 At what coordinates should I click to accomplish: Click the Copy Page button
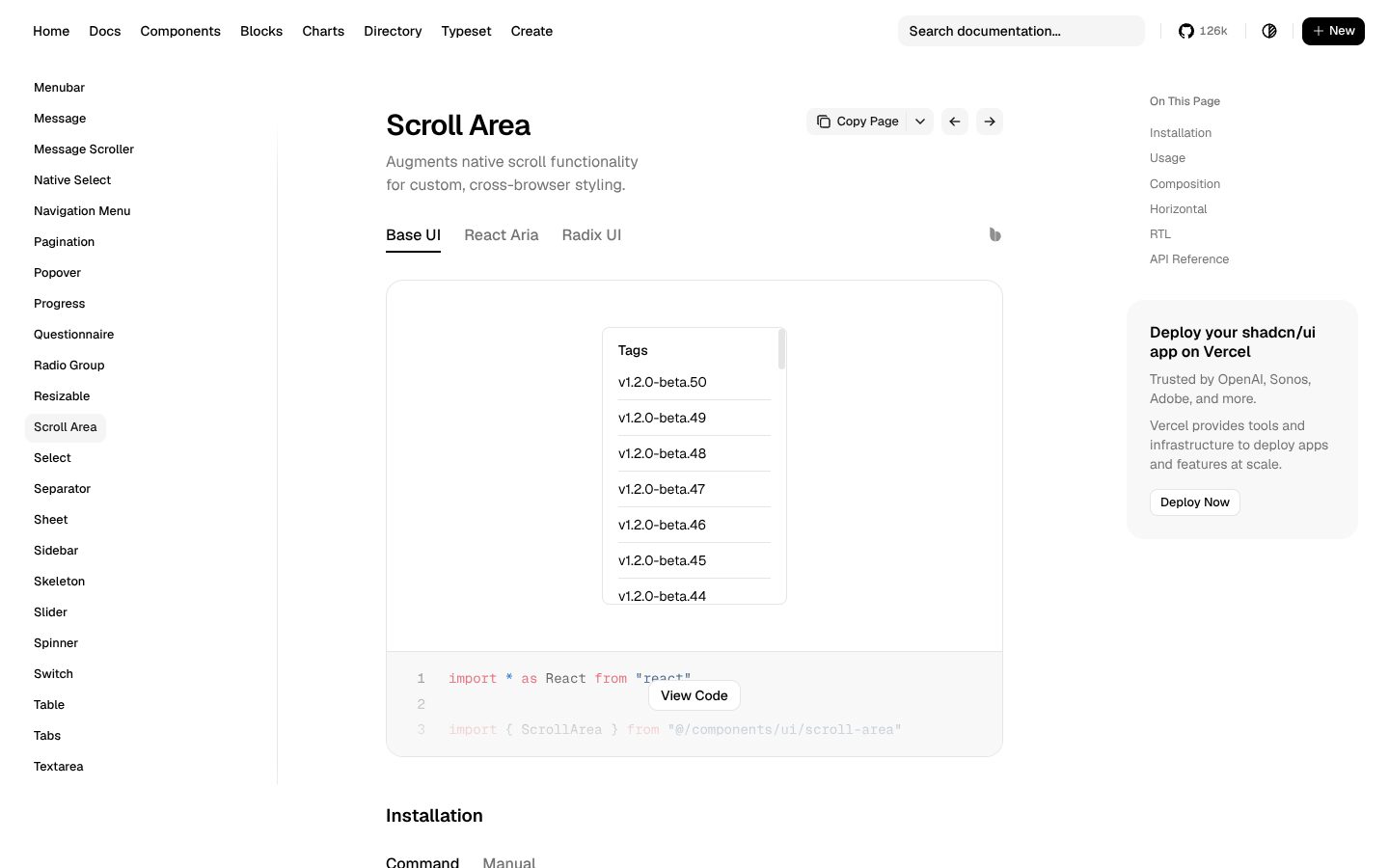pyautogui.click(x=857, y=122)
